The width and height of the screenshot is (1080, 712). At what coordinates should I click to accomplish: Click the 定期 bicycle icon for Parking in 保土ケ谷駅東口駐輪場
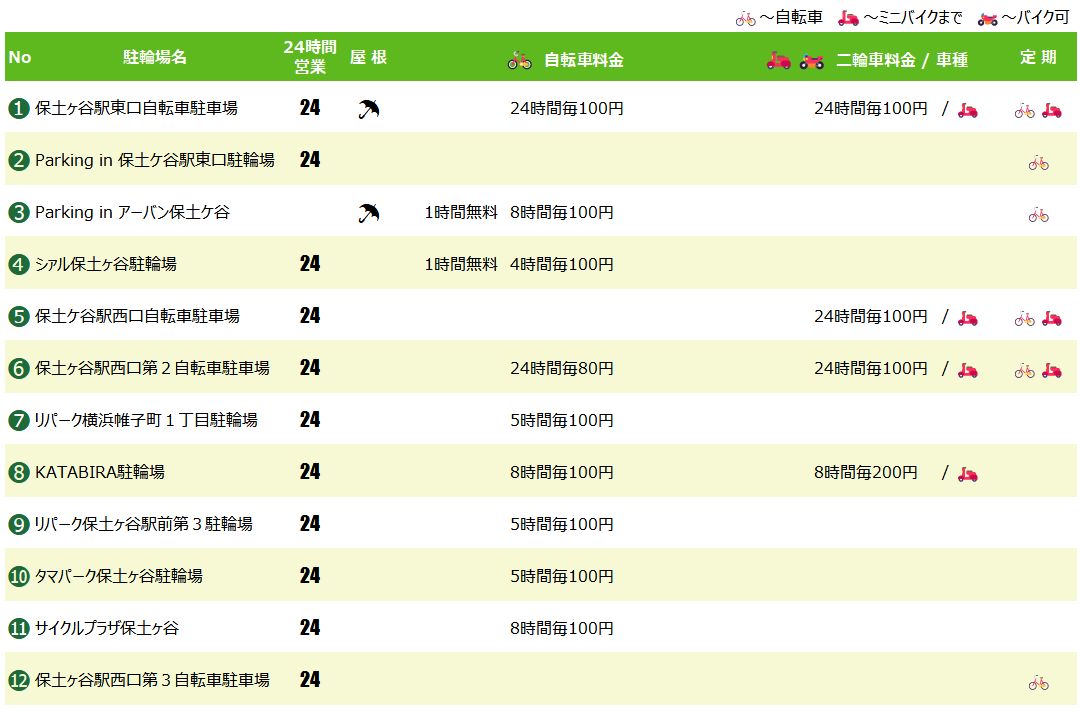pos(1039,163)
